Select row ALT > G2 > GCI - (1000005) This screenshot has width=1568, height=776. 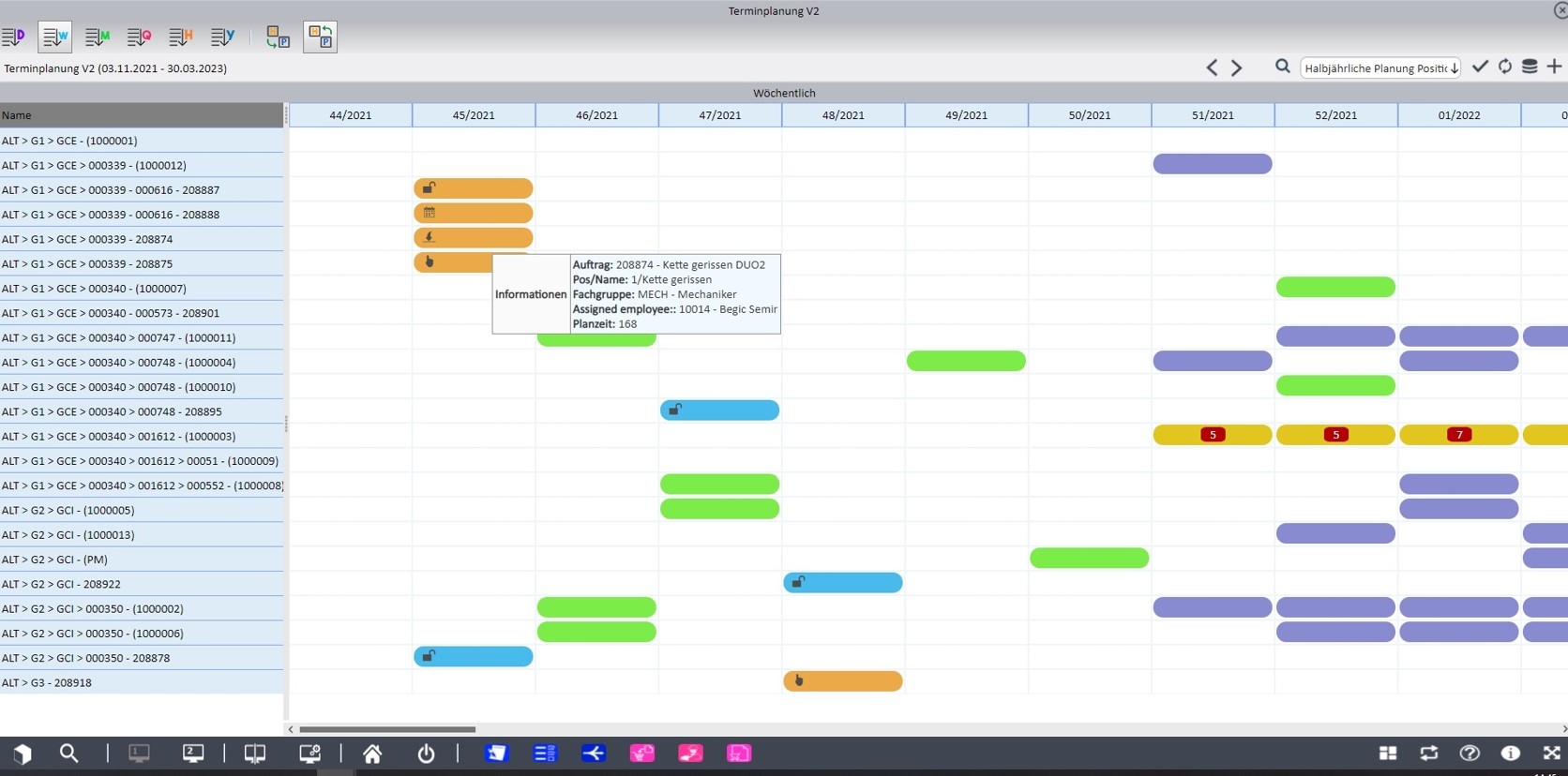[142, 510]
